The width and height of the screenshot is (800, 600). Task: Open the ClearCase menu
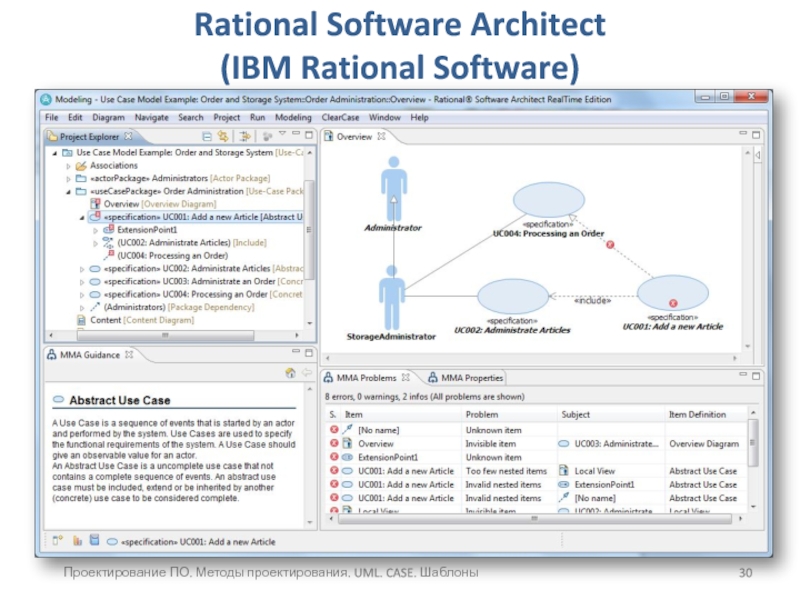tap(340, 117)
